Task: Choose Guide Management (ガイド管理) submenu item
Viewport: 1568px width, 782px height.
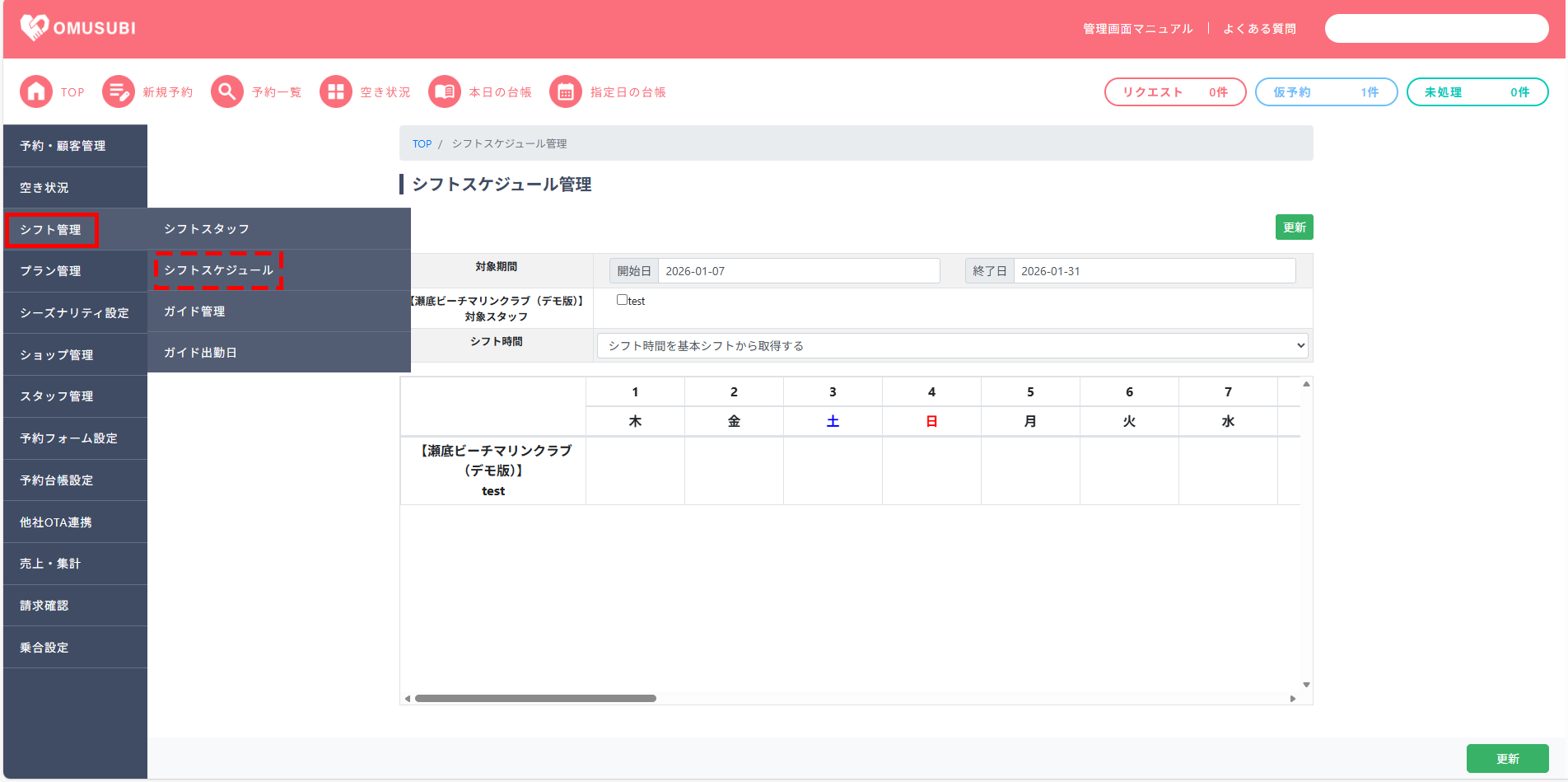Action: click(x=194, y=311)
